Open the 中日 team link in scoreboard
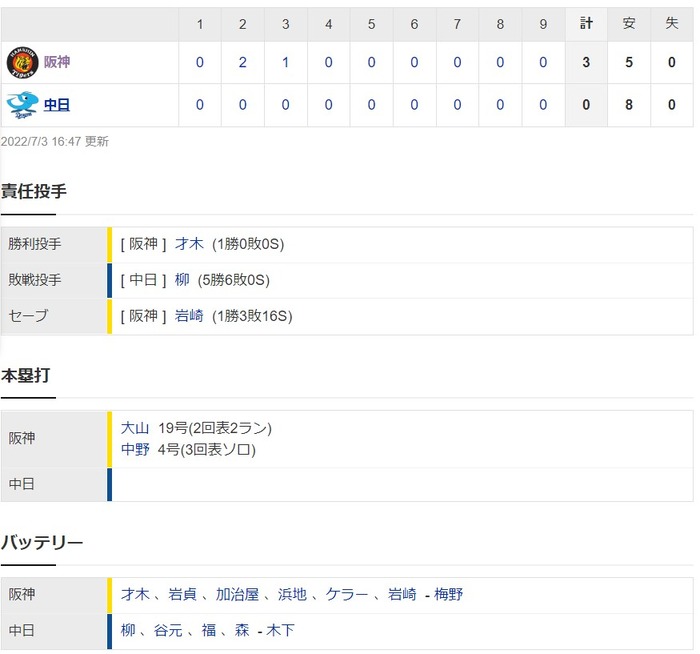 tap(57, 104)
